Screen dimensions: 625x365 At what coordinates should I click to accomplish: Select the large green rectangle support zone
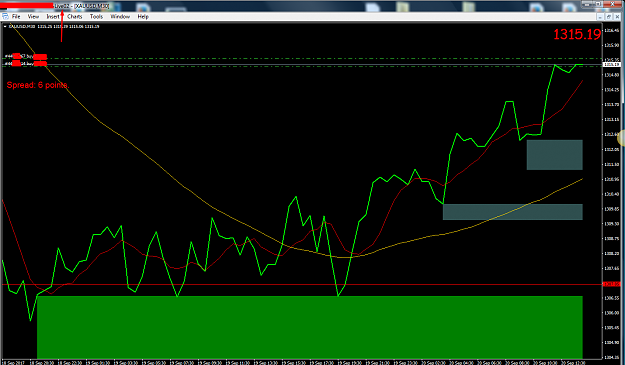(310, 327)
